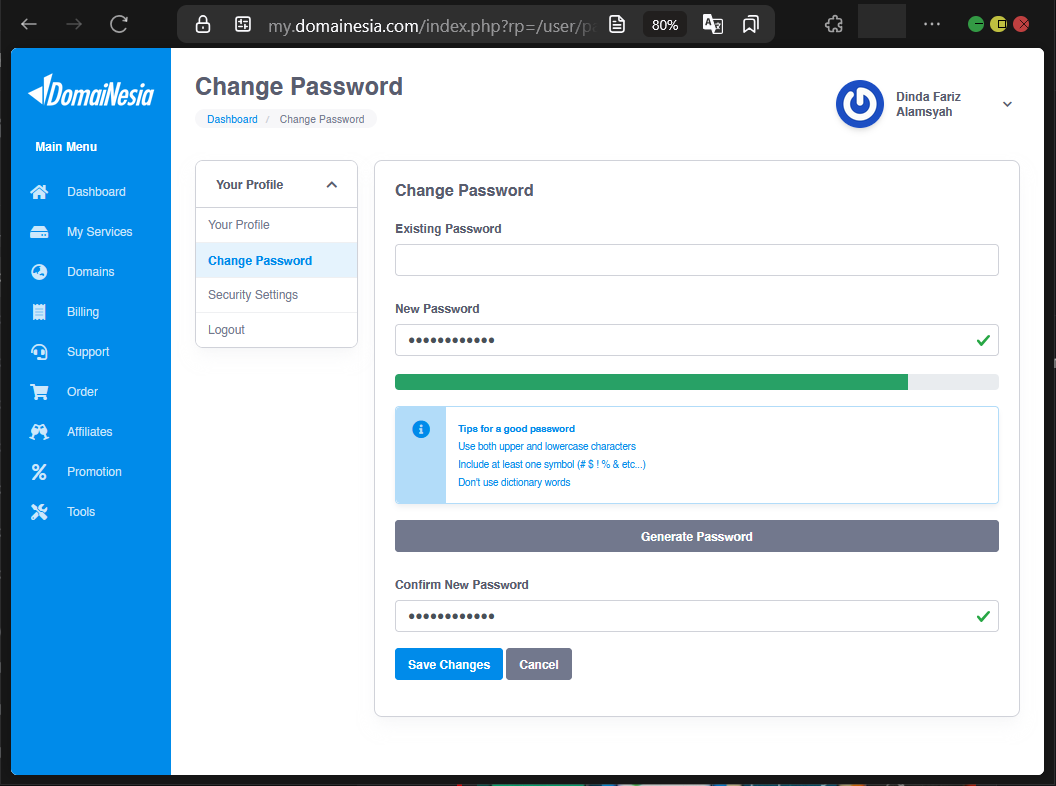Click the password strength progress bar
Screen dimensions: 1056x786
point(696,382)
